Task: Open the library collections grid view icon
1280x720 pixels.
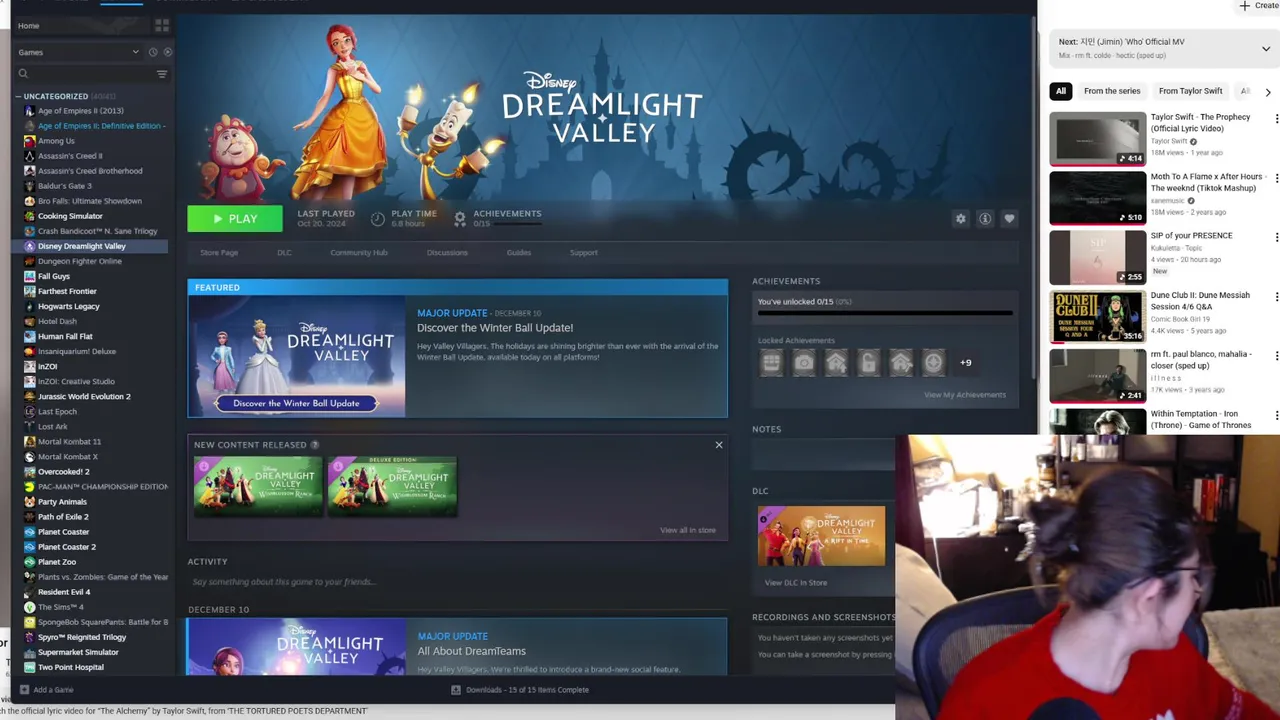Action: tap(162, 25)
